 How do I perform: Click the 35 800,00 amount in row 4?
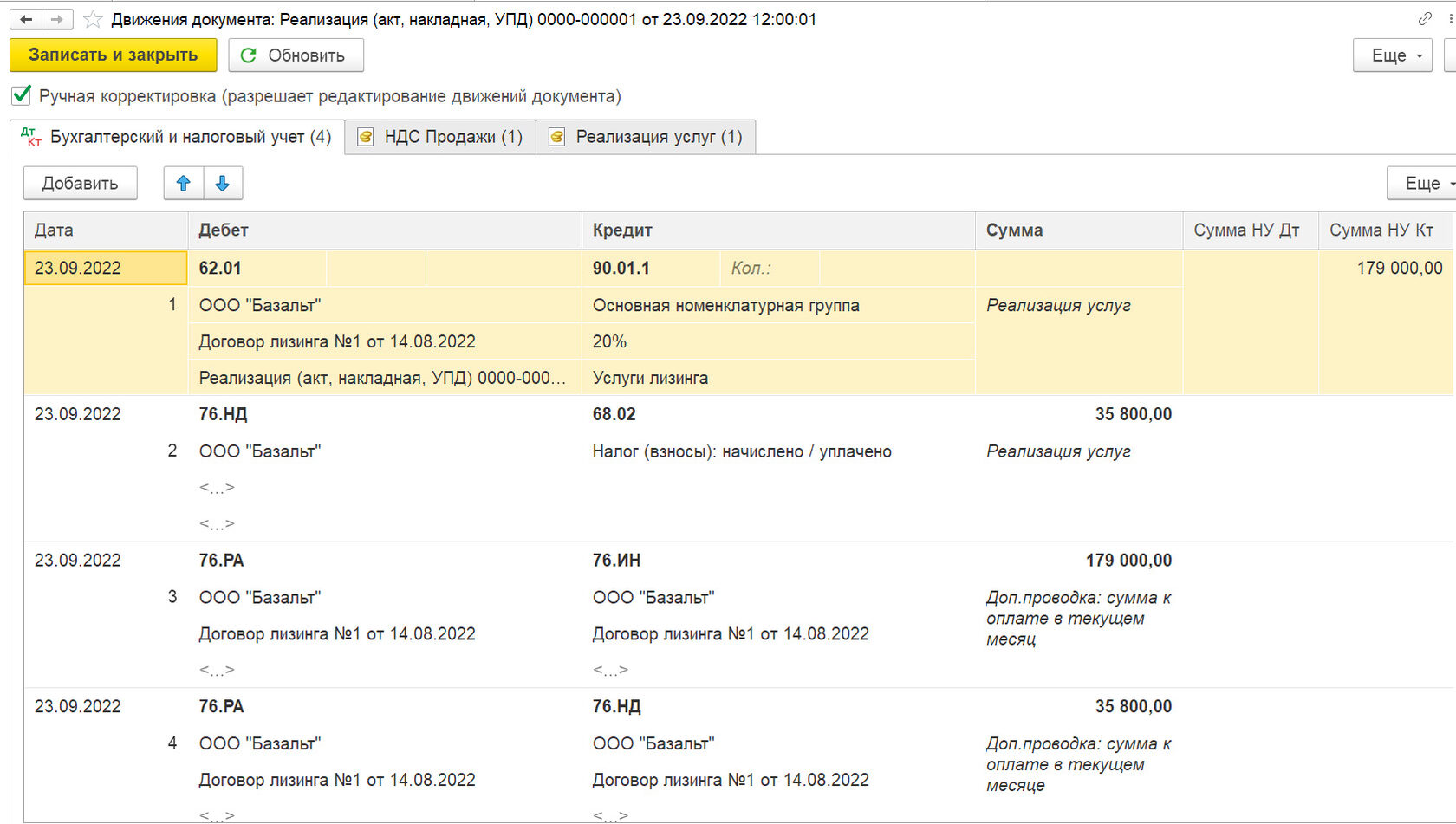click(x=1133, y=706)
